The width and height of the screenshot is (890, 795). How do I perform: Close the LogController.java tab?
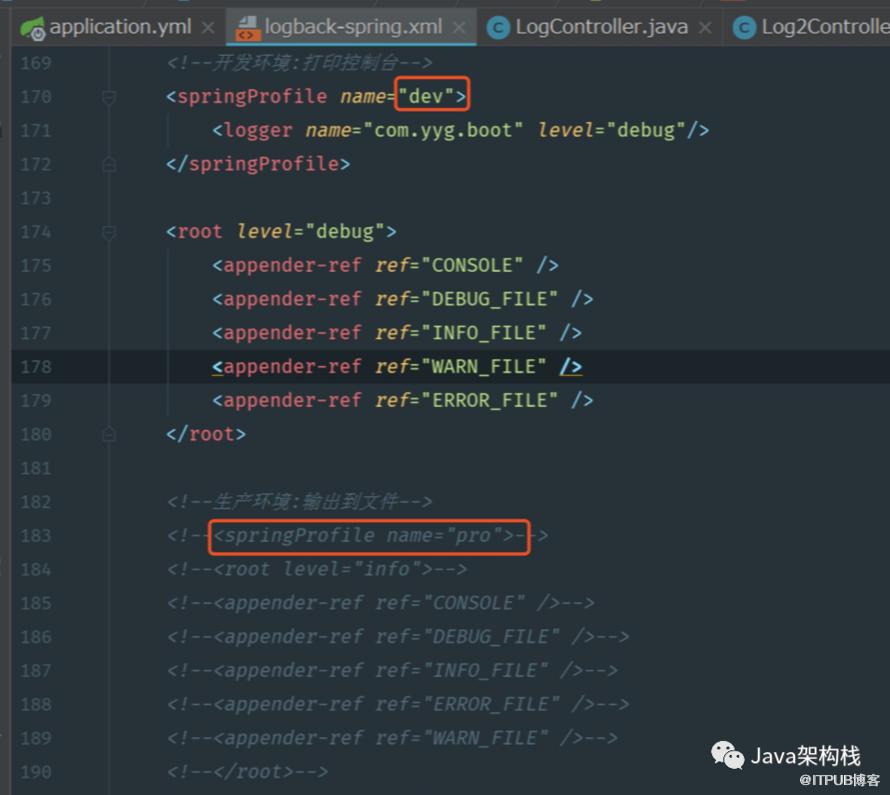pyautogui.click(x=705, y=27)
